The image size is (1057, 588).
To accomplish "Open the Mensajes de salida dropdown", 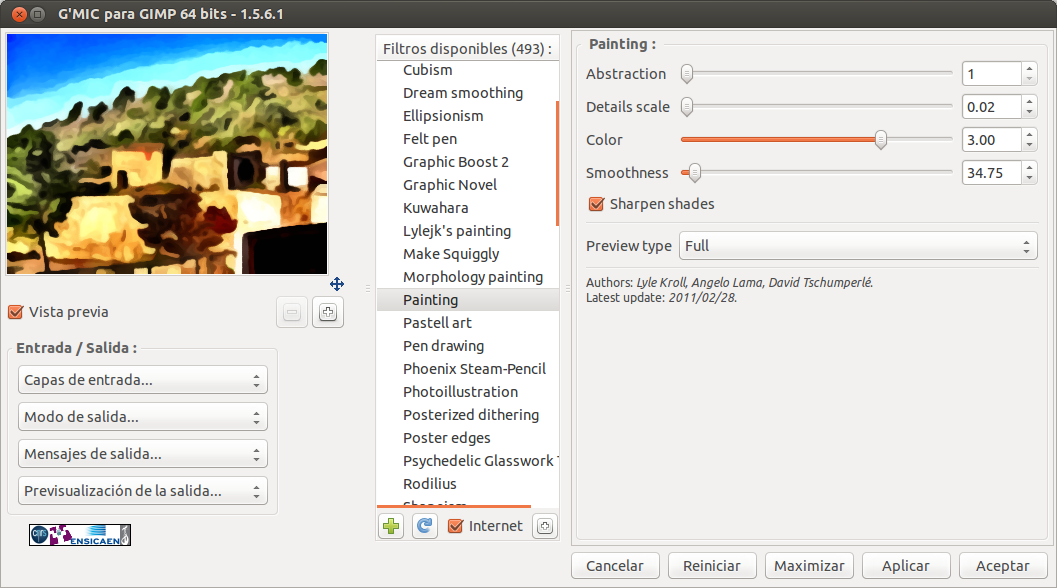I will (x=143, y=454).
